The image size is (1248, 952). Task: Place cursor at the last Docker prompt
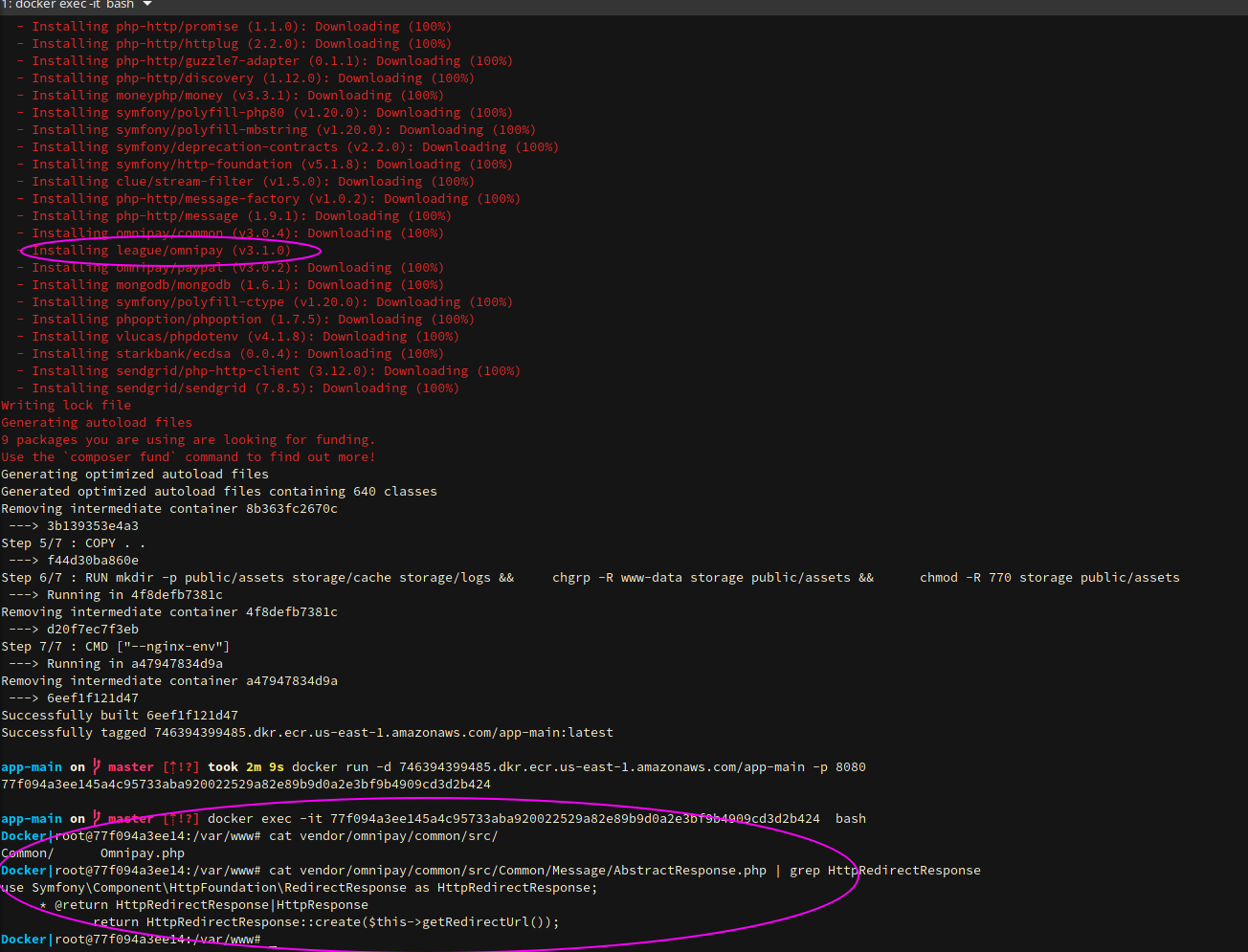(272, 940)
